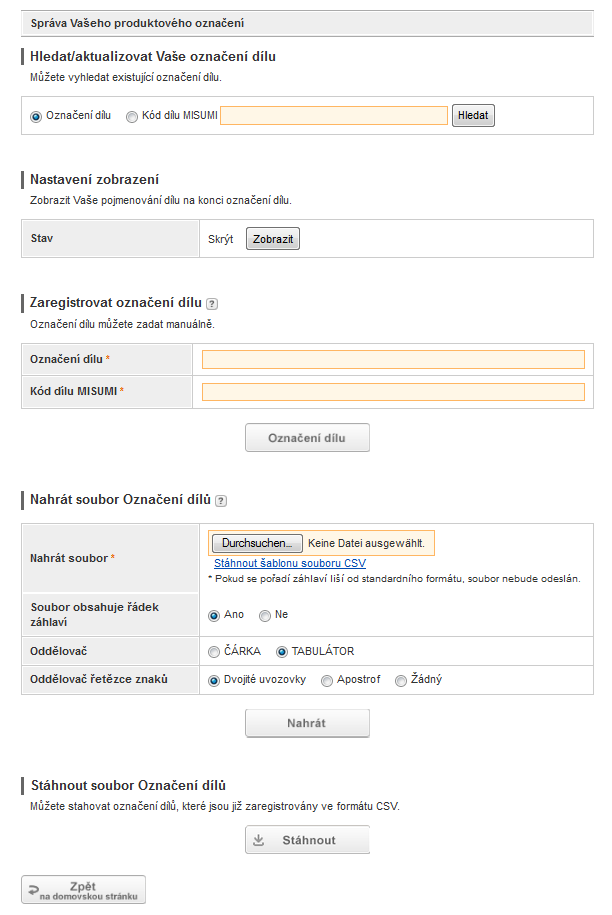Viewport: 612px width, 915px height.
Task: Select ČÁRKA as the delimiter
Action: (x=214, y=652)
